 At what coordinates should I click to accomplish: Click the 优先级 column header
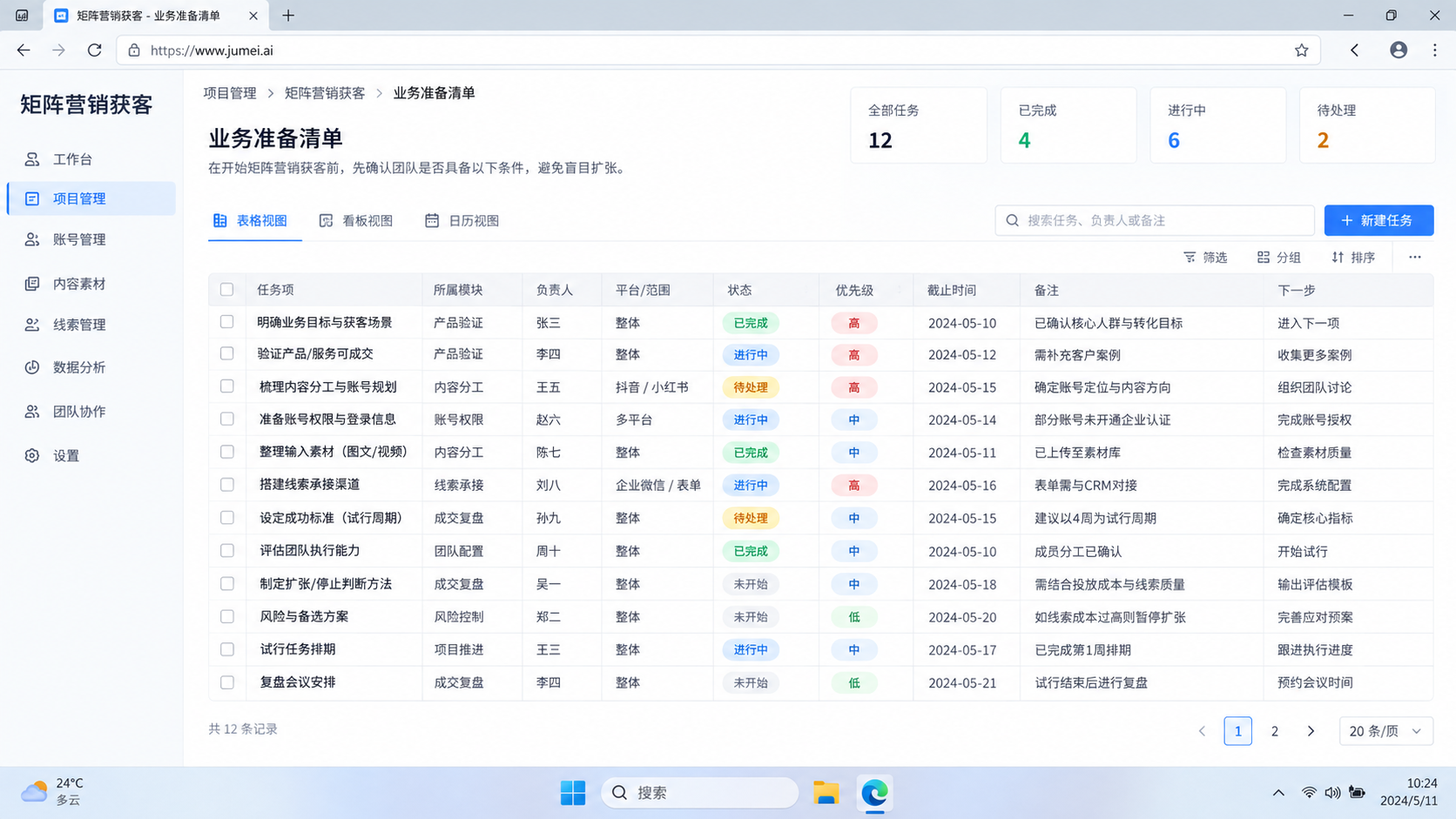[x=853, y=290]
